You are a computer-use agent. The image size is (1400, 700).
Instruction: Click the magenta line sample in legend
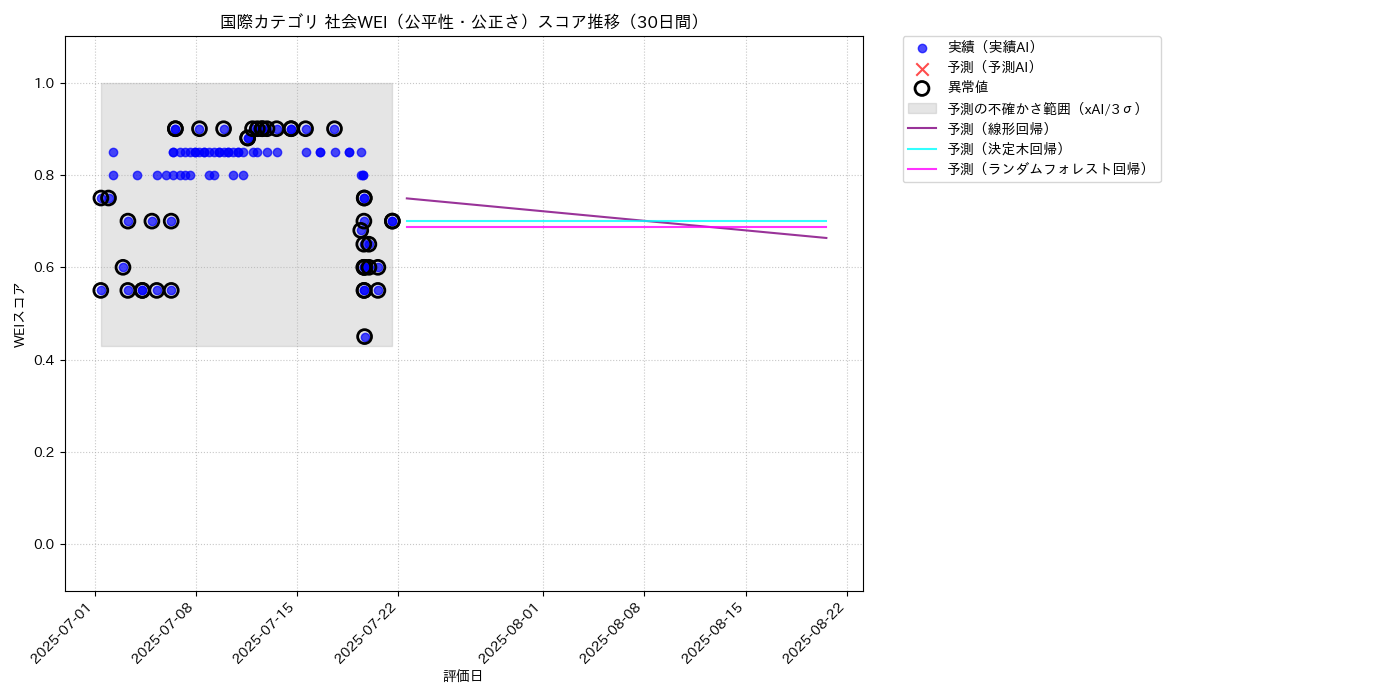coord(922,169)
